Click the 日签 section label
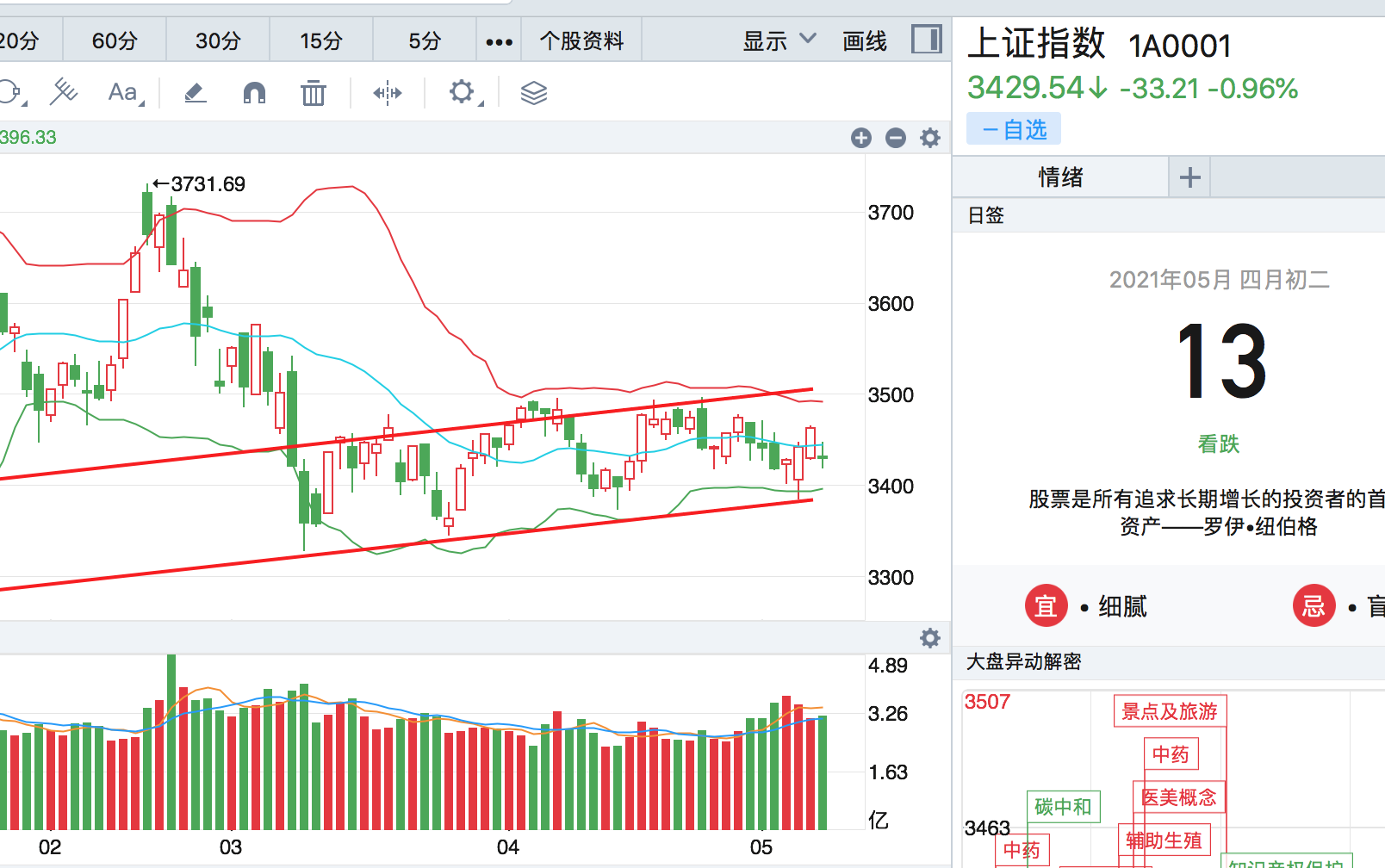 [x=986, y=215]
